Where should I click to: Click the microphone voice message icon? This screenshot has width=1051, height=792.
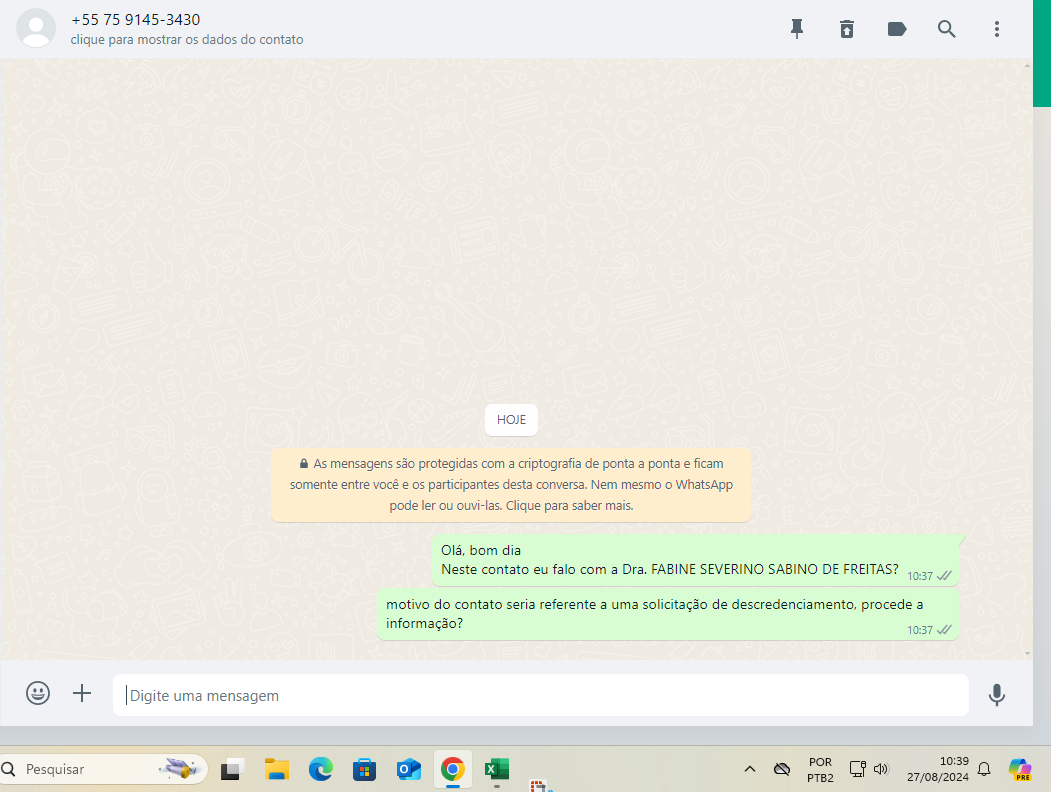tap(997, 695)
